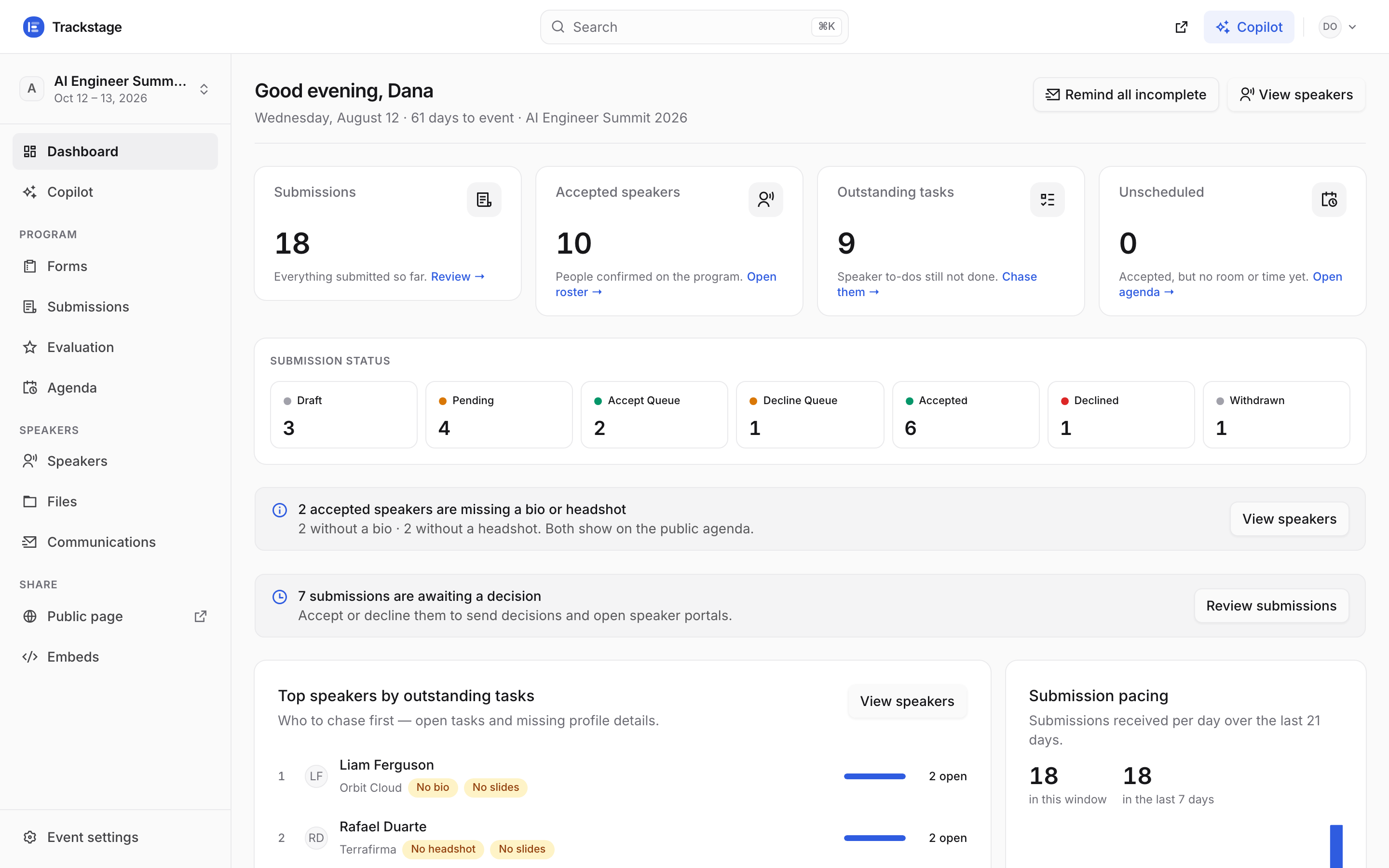Screen dimensions: 1389x868
Task: Click the Copilot button in header
Action: [x=1248, y=27]
